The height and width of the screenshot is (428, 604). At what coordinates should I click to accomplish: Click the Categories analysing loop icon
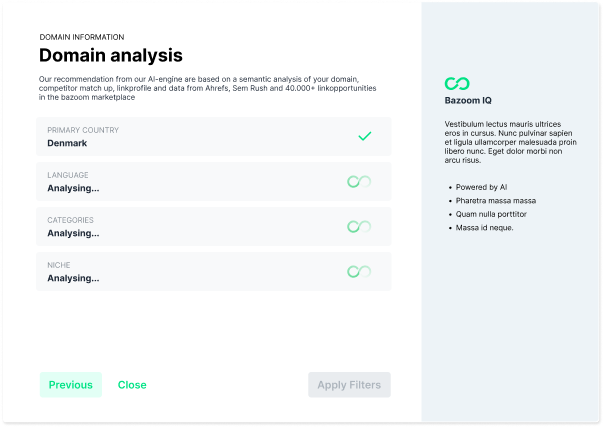coord(359,227)
